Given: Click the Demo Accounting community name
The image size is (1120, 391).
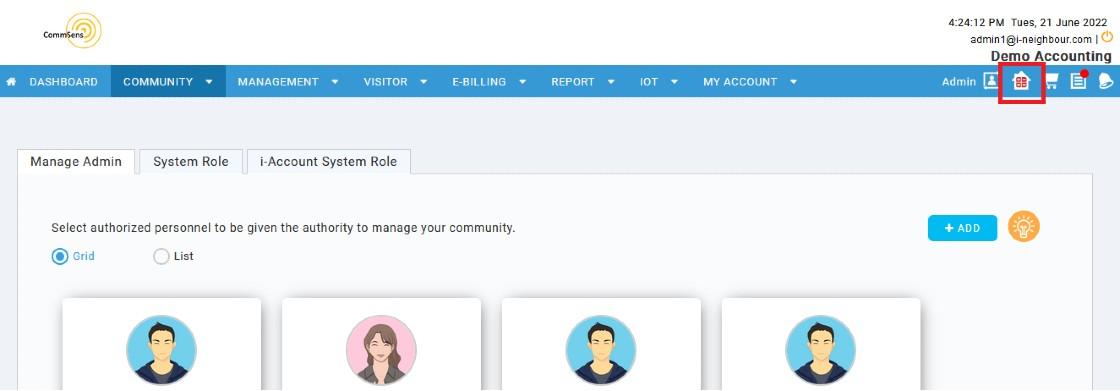Looking at the screenshot, I should (x=1051, y=56).
